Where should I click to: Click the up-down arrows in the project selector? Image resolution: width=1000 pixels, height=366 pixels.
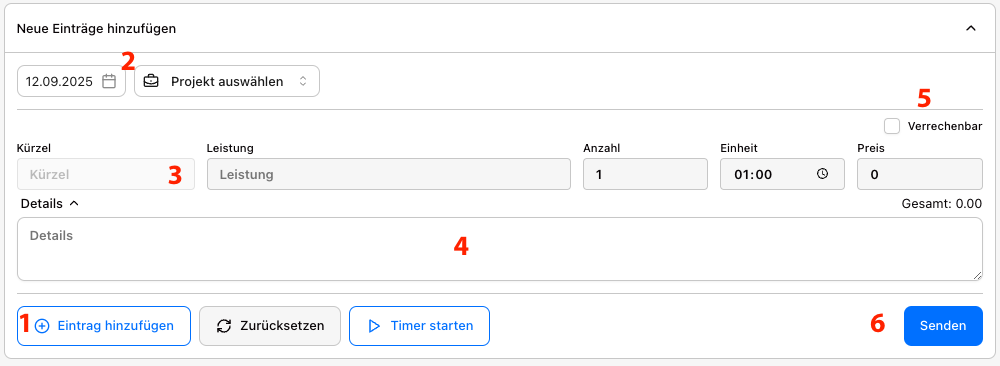[x=303, y=82]
